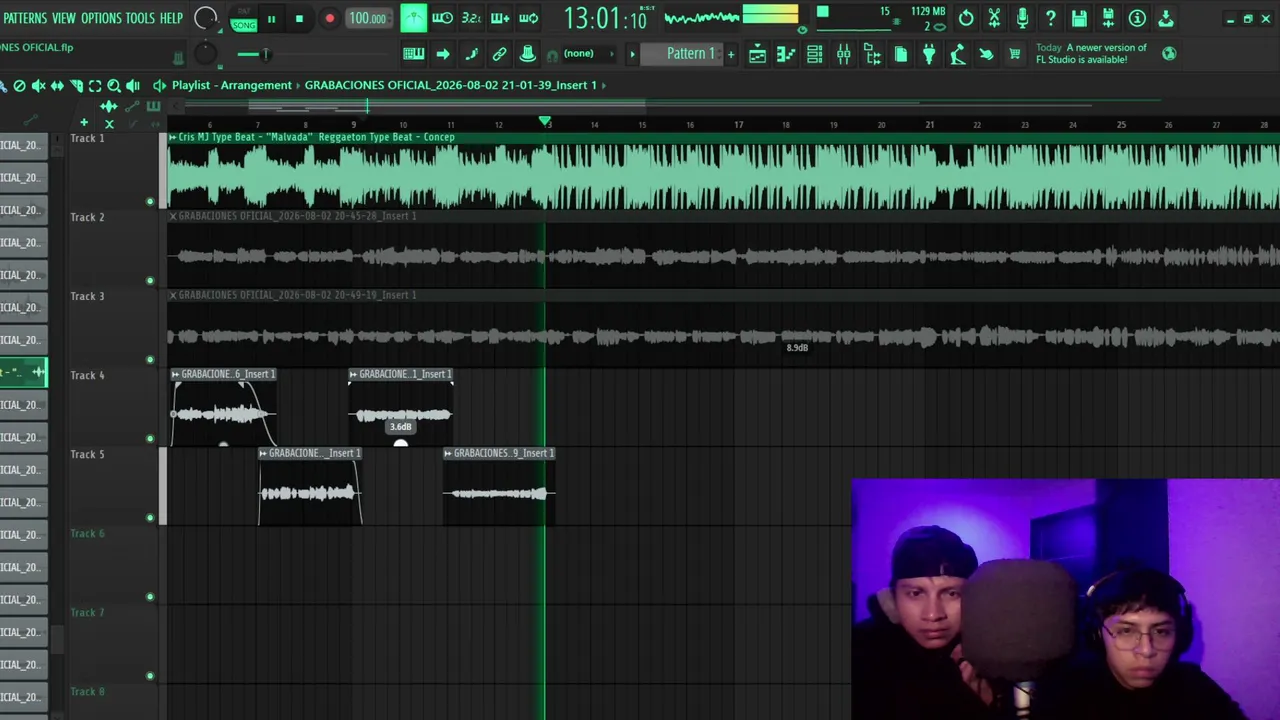Choose the playlist Select tool
Screen dimensions: 1280x720
[95, 86]
